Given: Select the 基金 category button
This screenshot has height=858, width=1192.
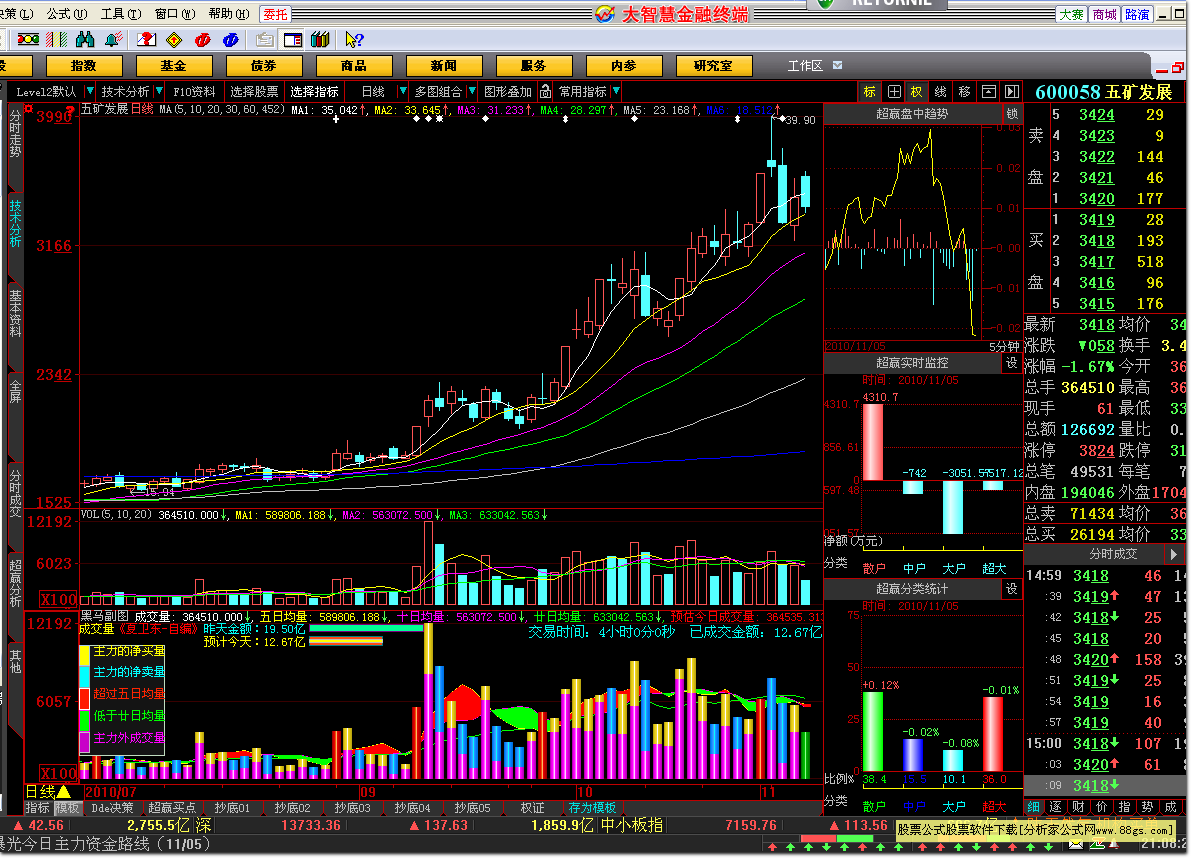Looking at the screenshot, I should (x=173, y=66).
